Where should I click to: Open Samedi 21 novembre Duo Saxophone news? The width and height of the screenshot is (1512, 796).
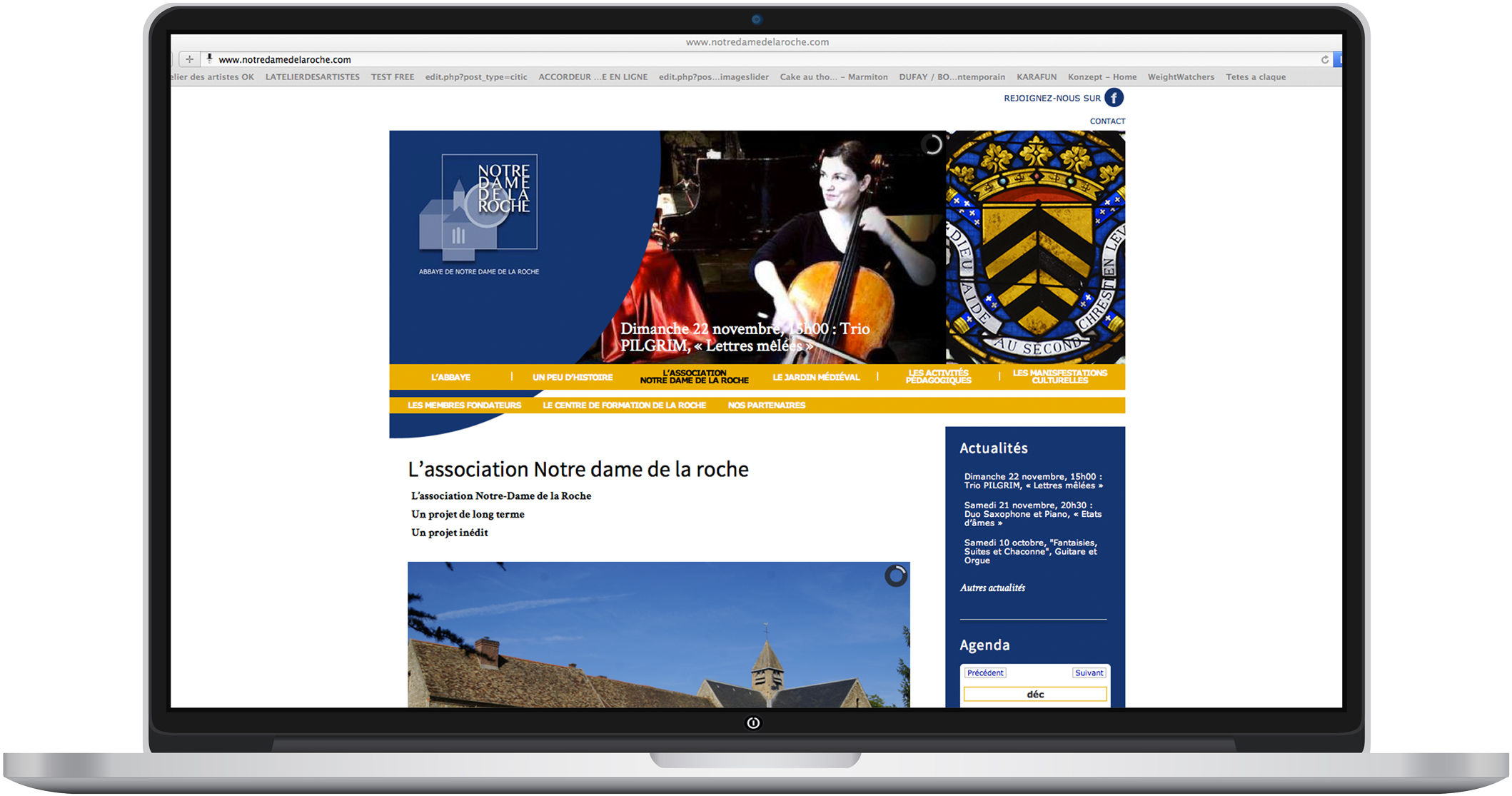point(1033,514)
